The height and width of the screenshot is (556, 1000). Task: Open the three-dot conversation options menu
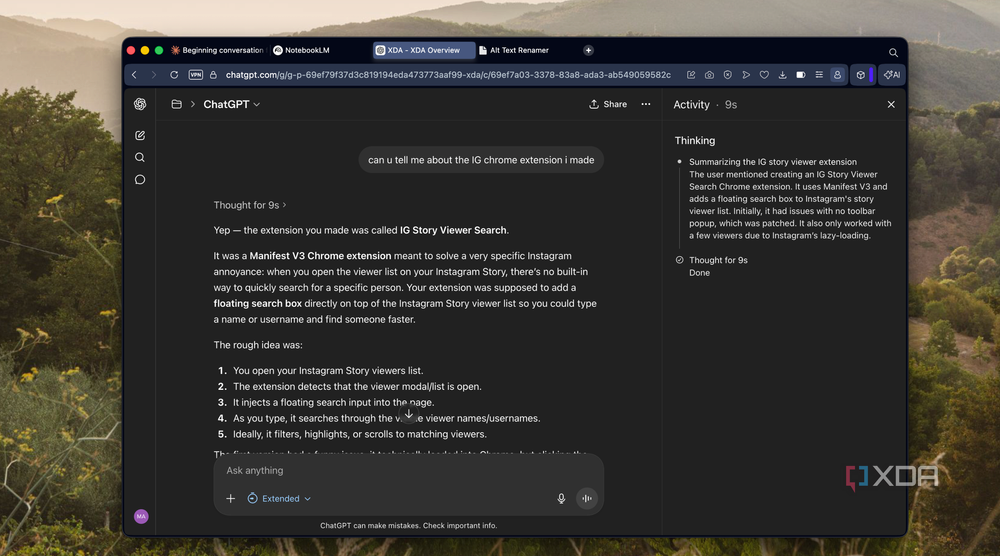coord(645,104)
